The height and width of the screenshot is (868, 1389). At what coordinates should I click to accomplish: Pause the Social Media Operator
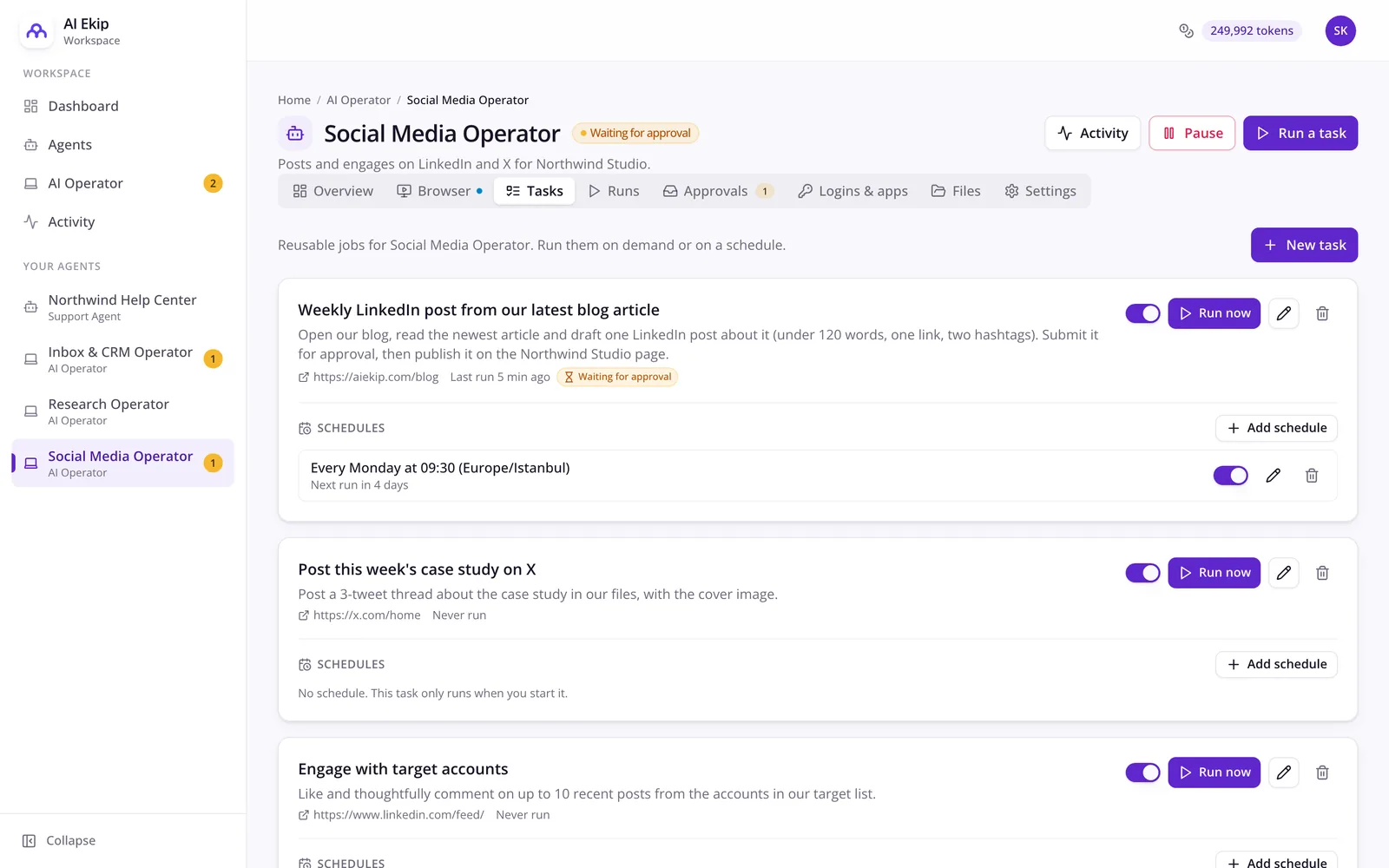(1192, 134)
